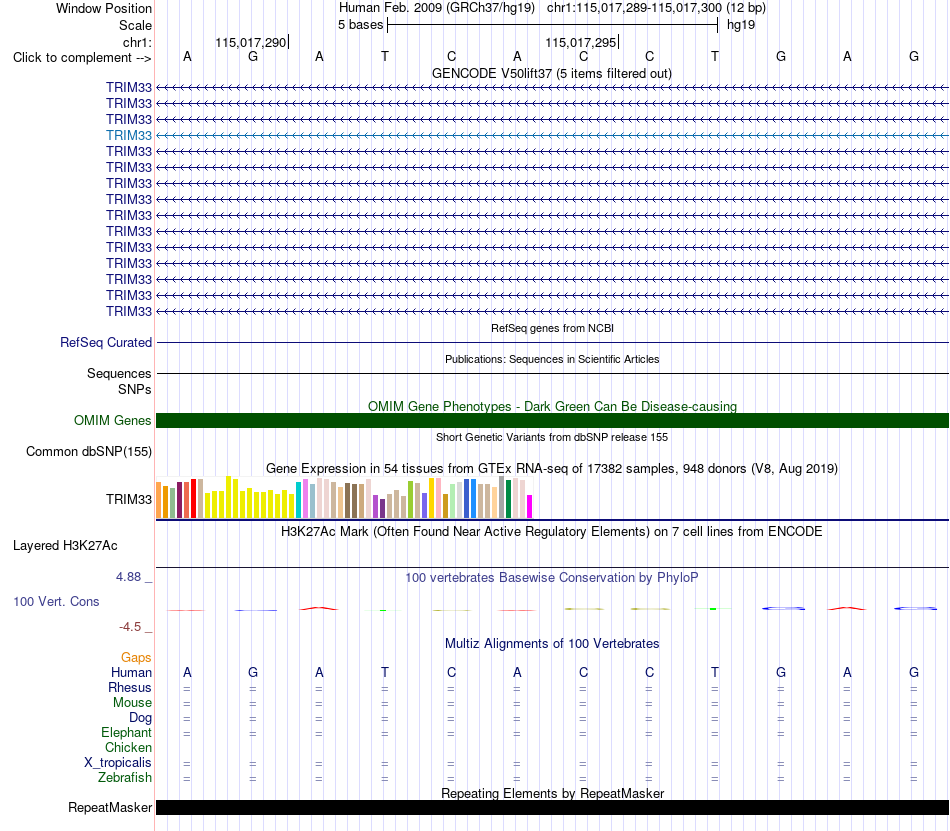The height and width of the screenshot is (831, 950).
Task: Click the 'X_tropicalis' alignment row label
Action: (118, 763)
